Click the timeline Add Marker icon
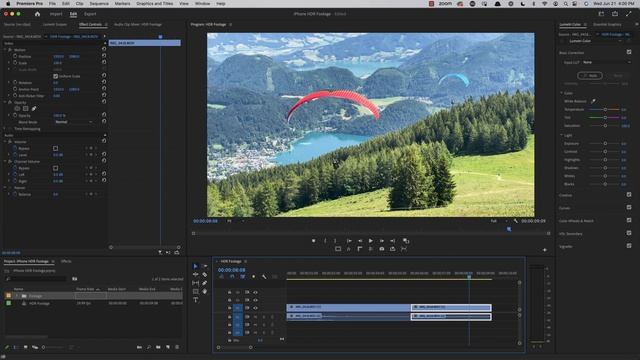 coord(253,277)
